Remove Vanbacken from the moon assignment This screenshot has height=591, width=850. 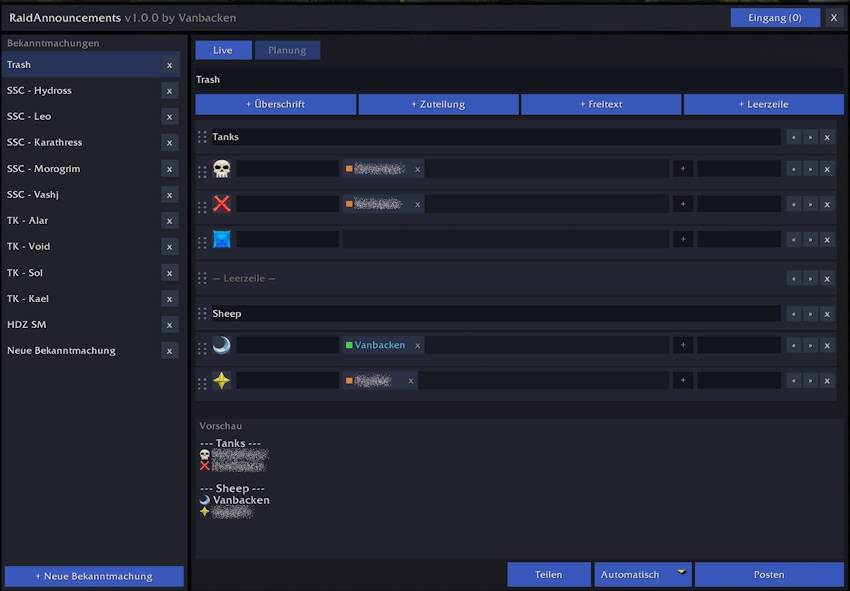[x=417, y=345]
